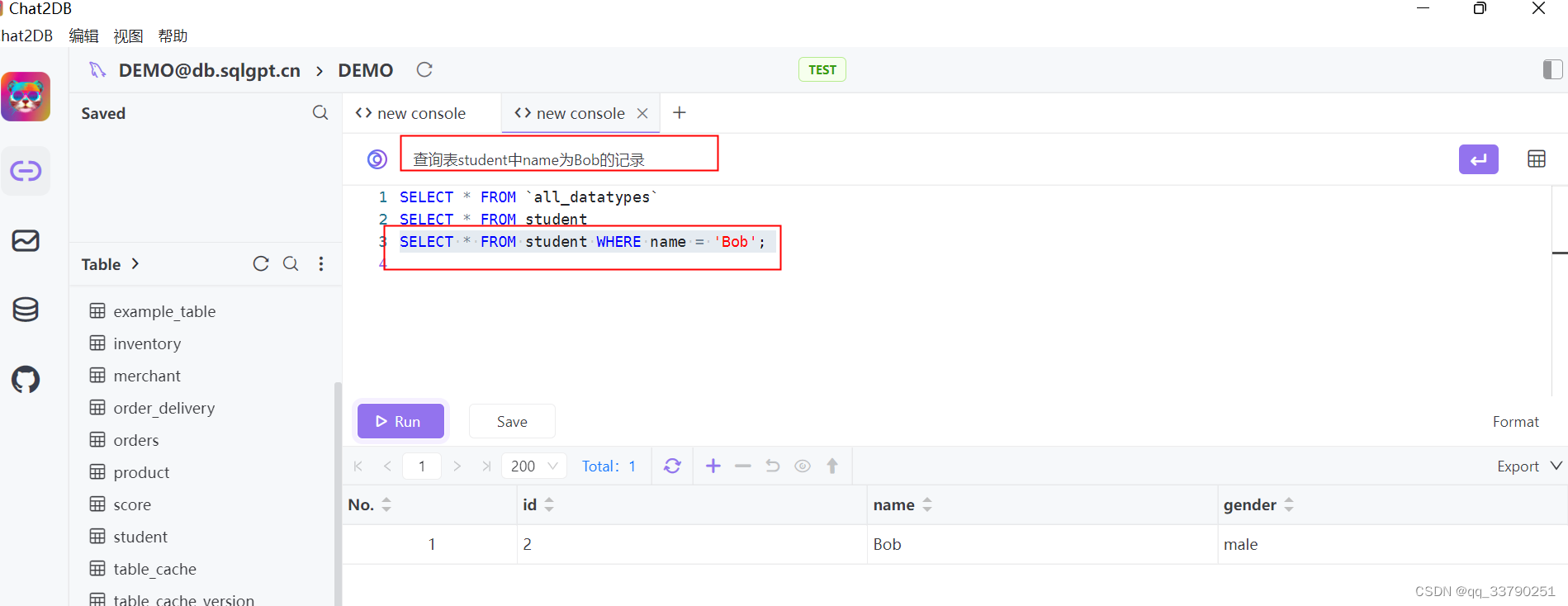Click the Chat2DB panda logo

tap(26, 97)
